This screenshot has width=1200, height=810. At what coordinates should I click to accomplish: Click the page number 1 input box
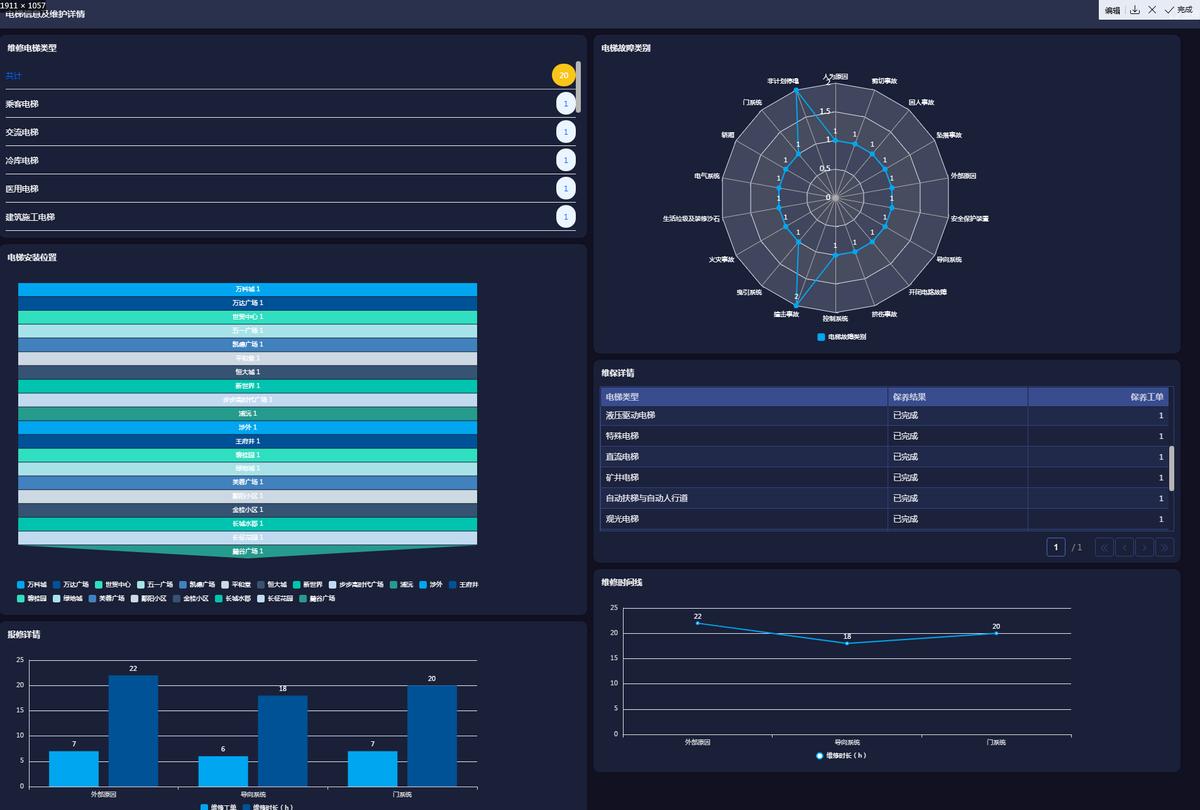point(1055,547)
